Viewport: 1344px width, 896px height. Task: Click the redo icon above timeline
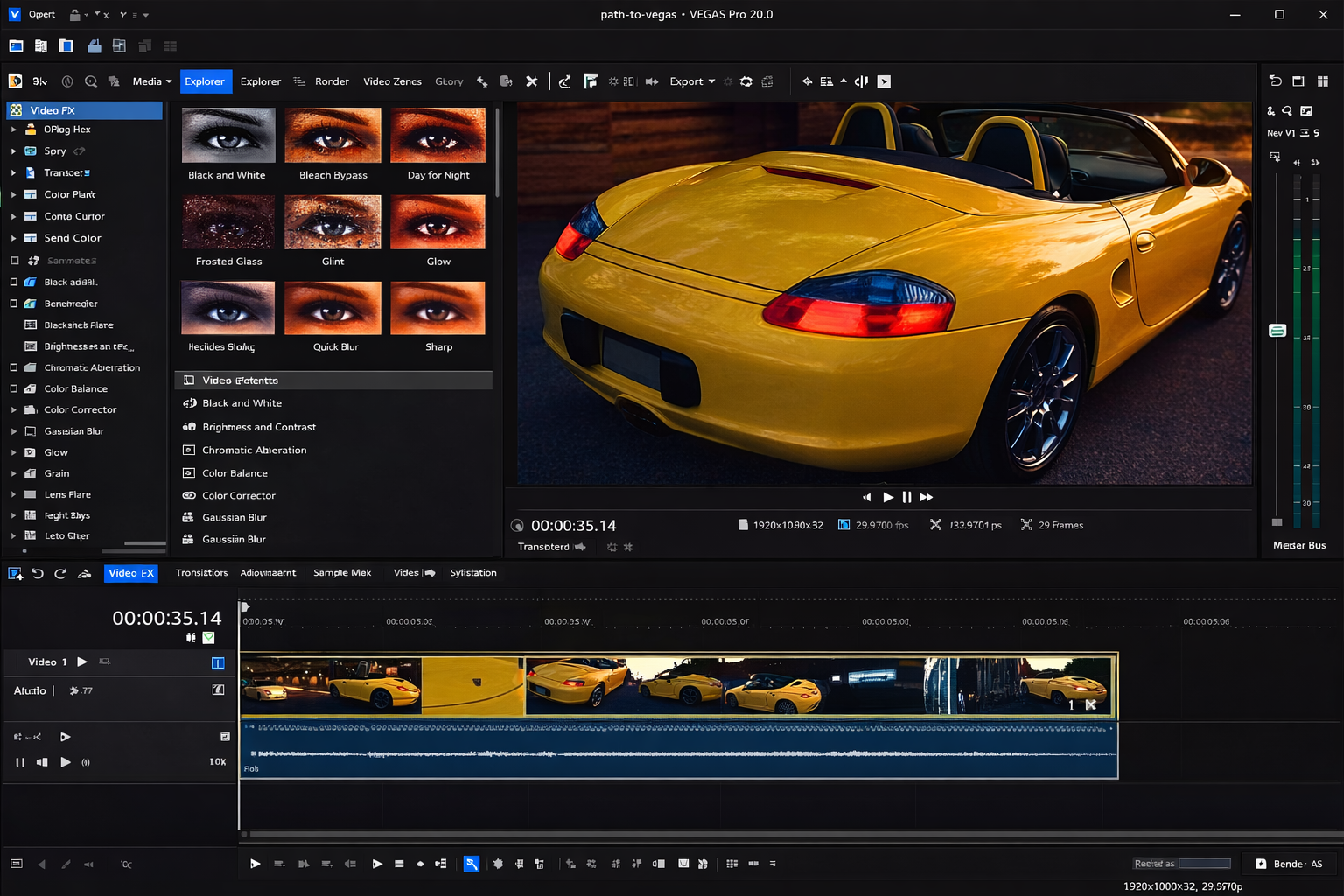coord(60,573)
